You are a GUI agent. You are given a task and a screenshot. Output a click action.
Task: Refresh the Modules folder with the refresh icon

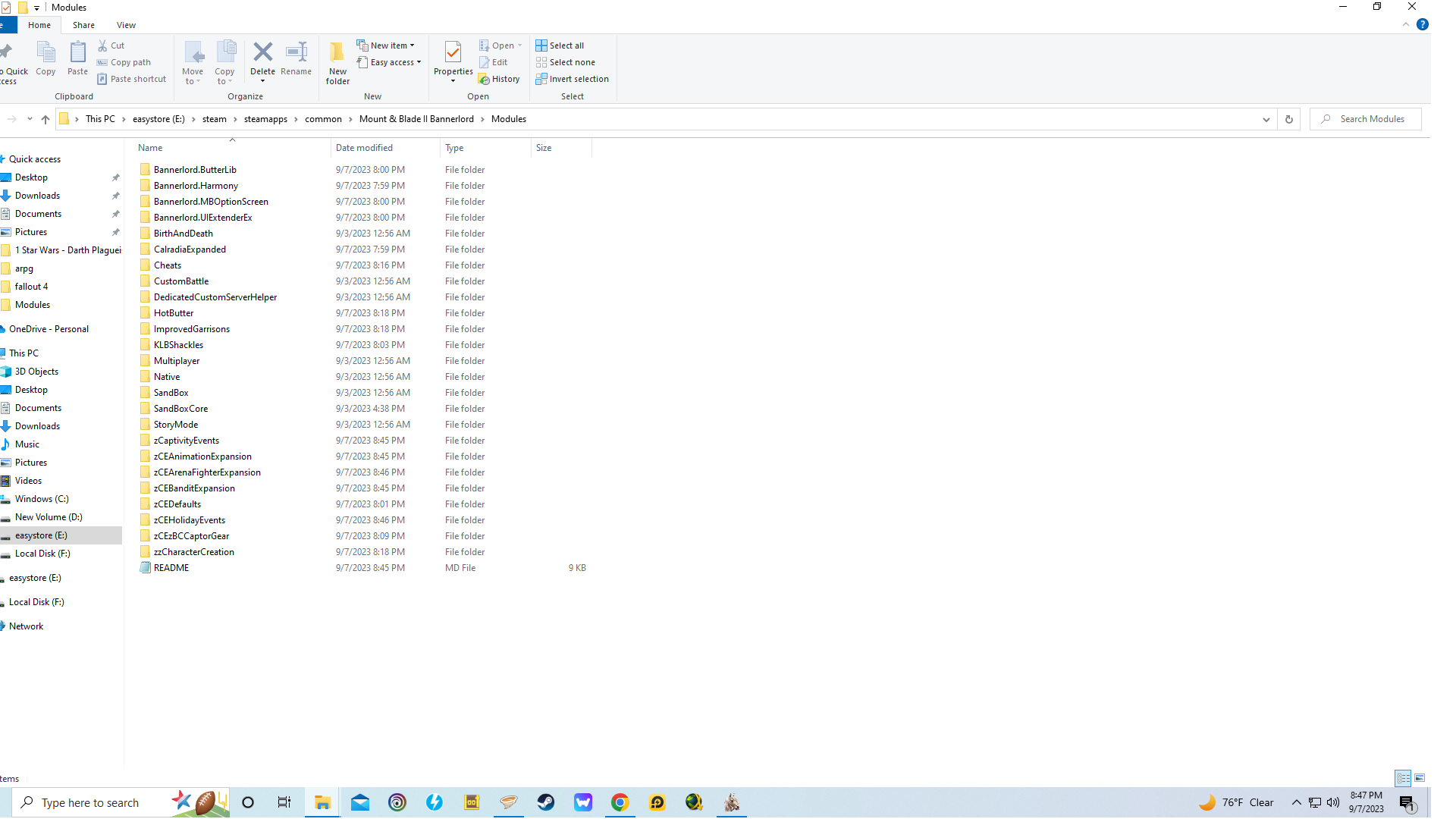[1288, 119]
